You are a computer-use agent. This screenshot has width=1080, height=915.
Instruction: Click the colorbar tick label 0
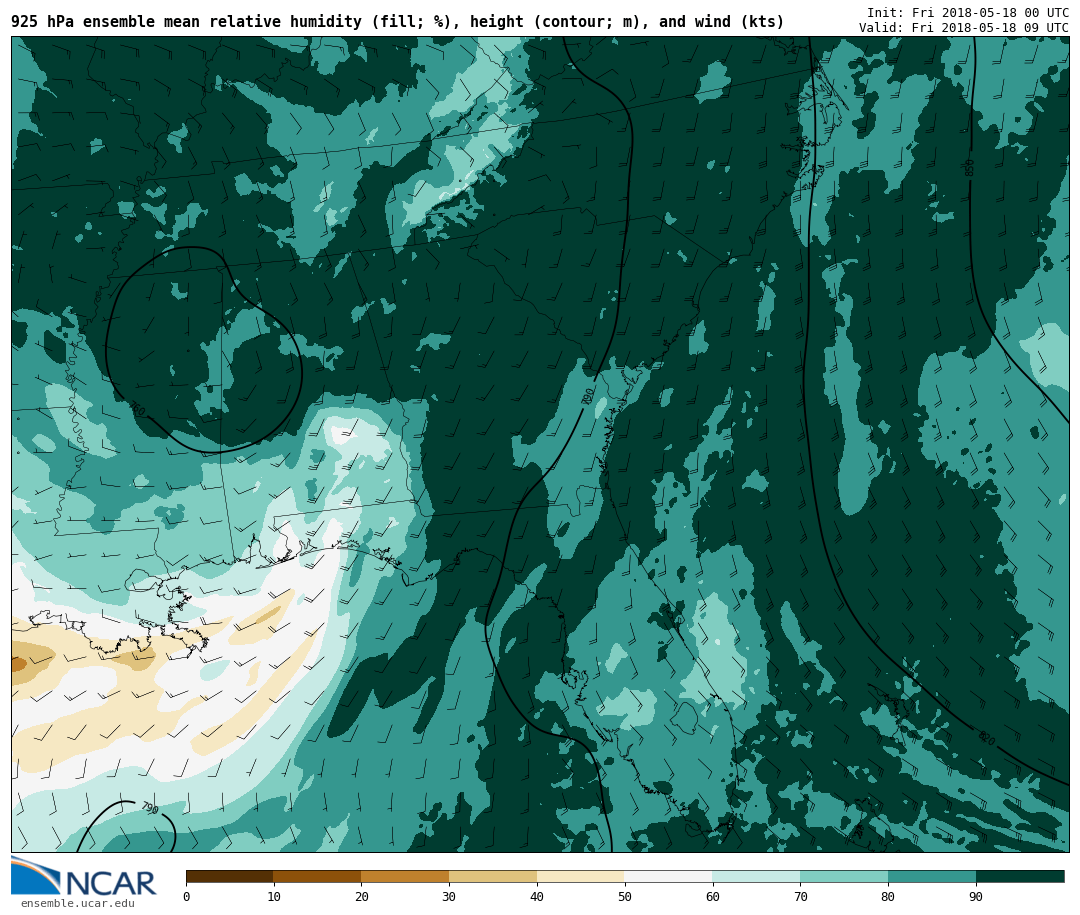click(x=187, y=896)
